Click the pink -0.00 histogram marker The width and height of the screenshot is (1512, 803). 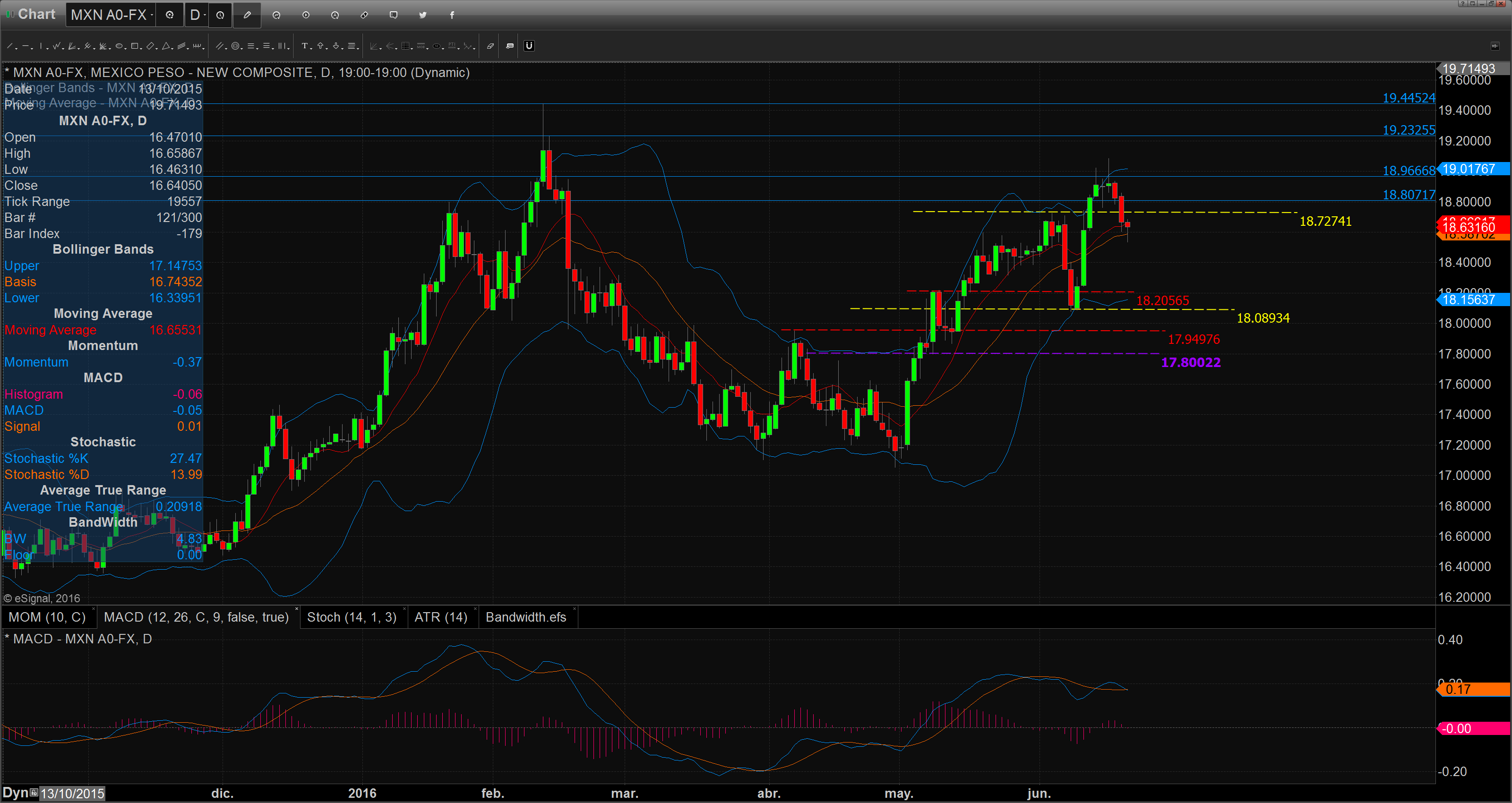(x=1473, y=728)
